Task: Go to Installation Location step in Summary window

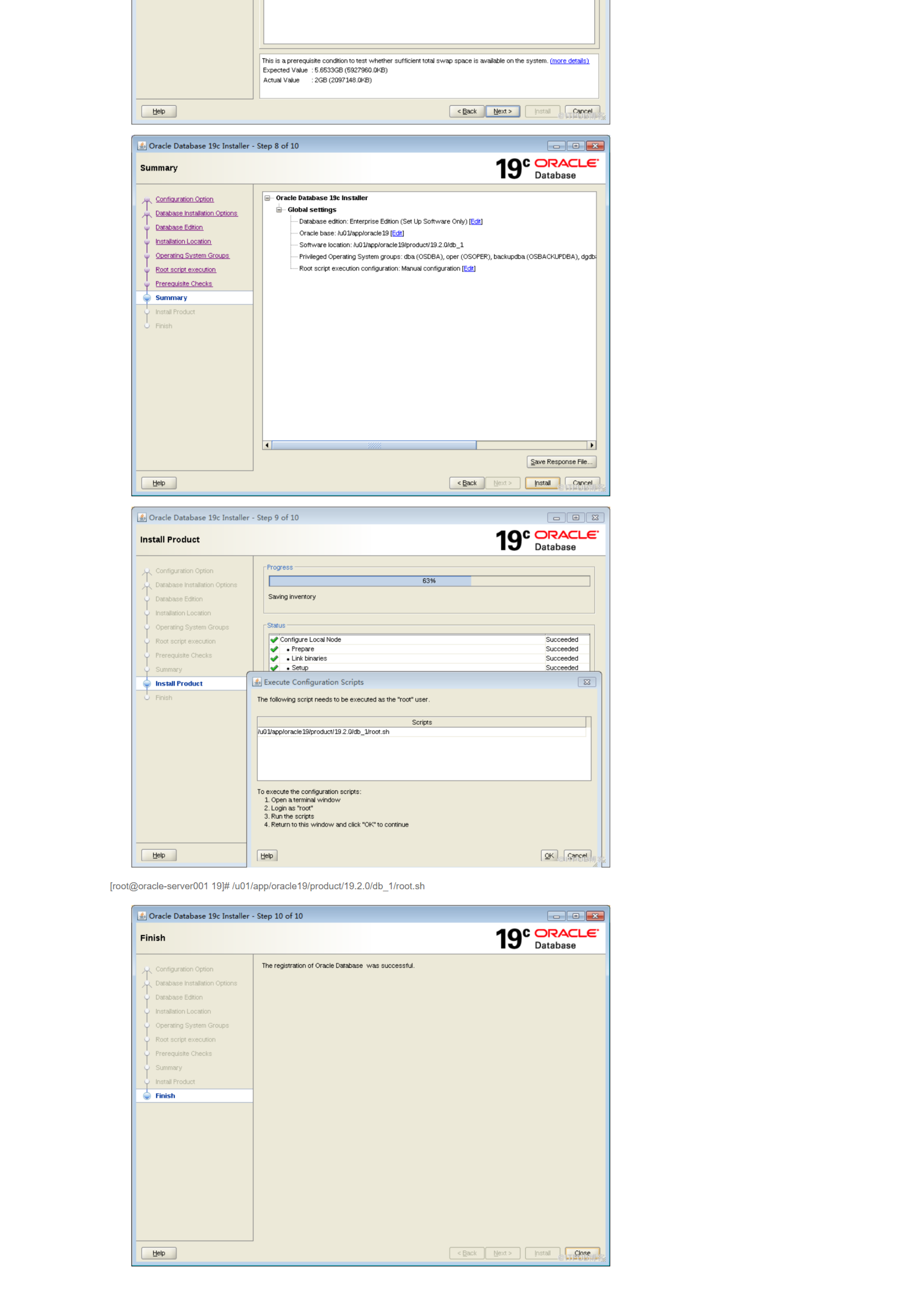Action: (183, 241)
